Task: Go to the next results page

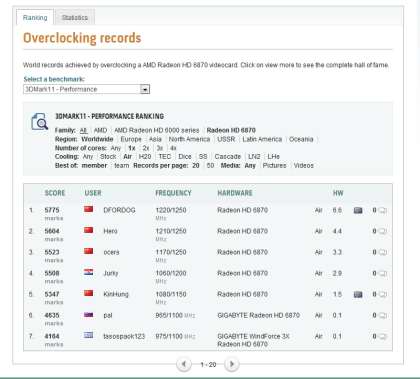Action: click(232, 364)
